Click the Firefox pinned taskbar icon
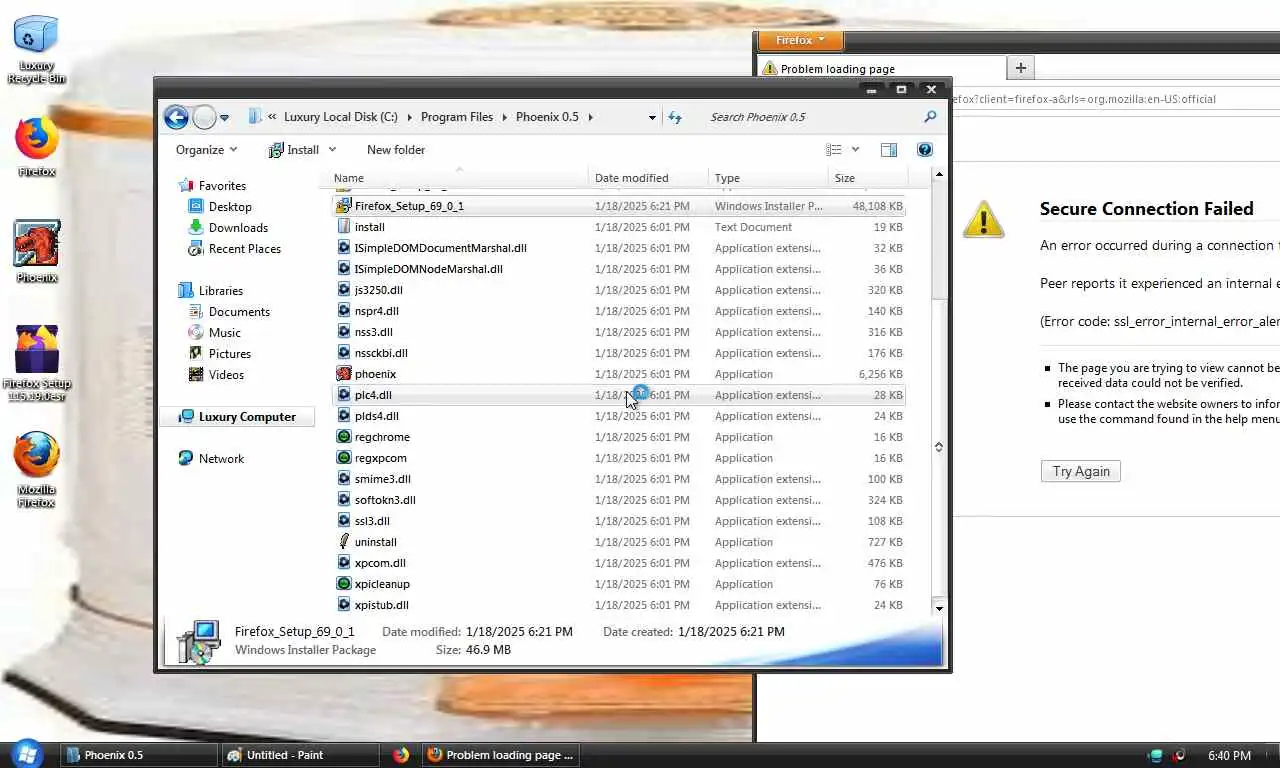 [x=401, y=755]
